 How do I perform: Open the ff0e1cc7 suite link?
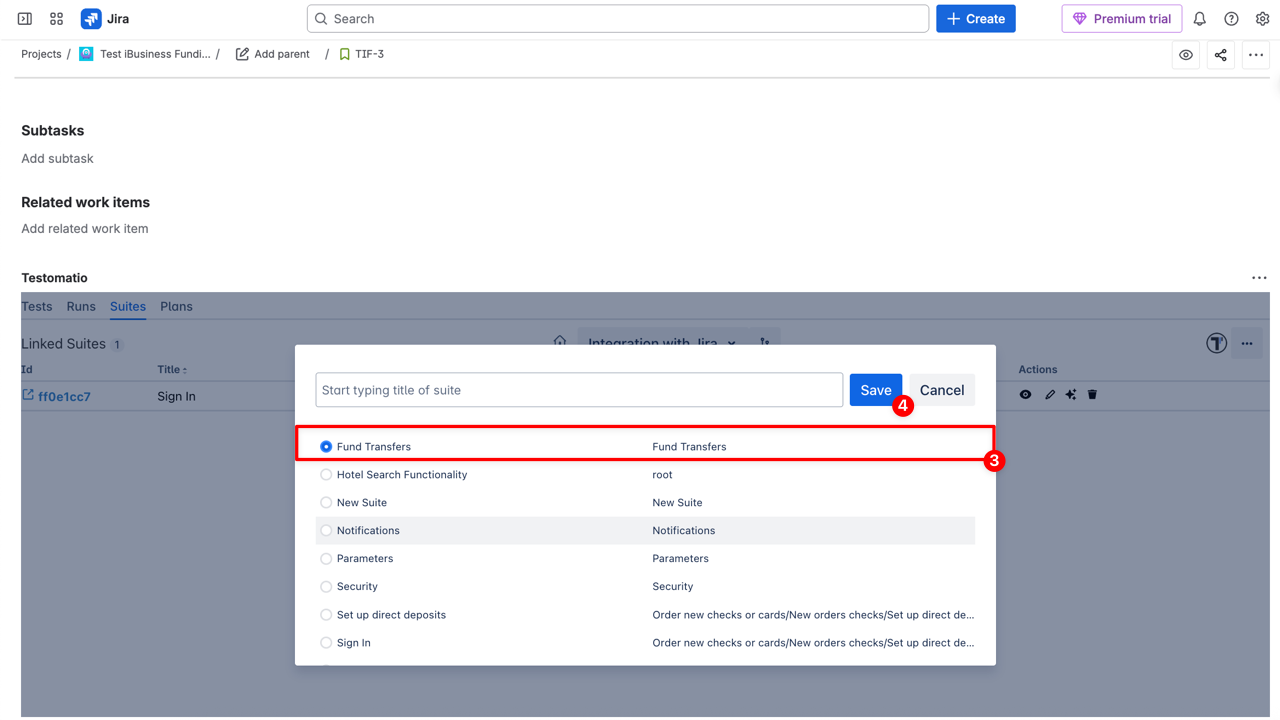point(64,397)
